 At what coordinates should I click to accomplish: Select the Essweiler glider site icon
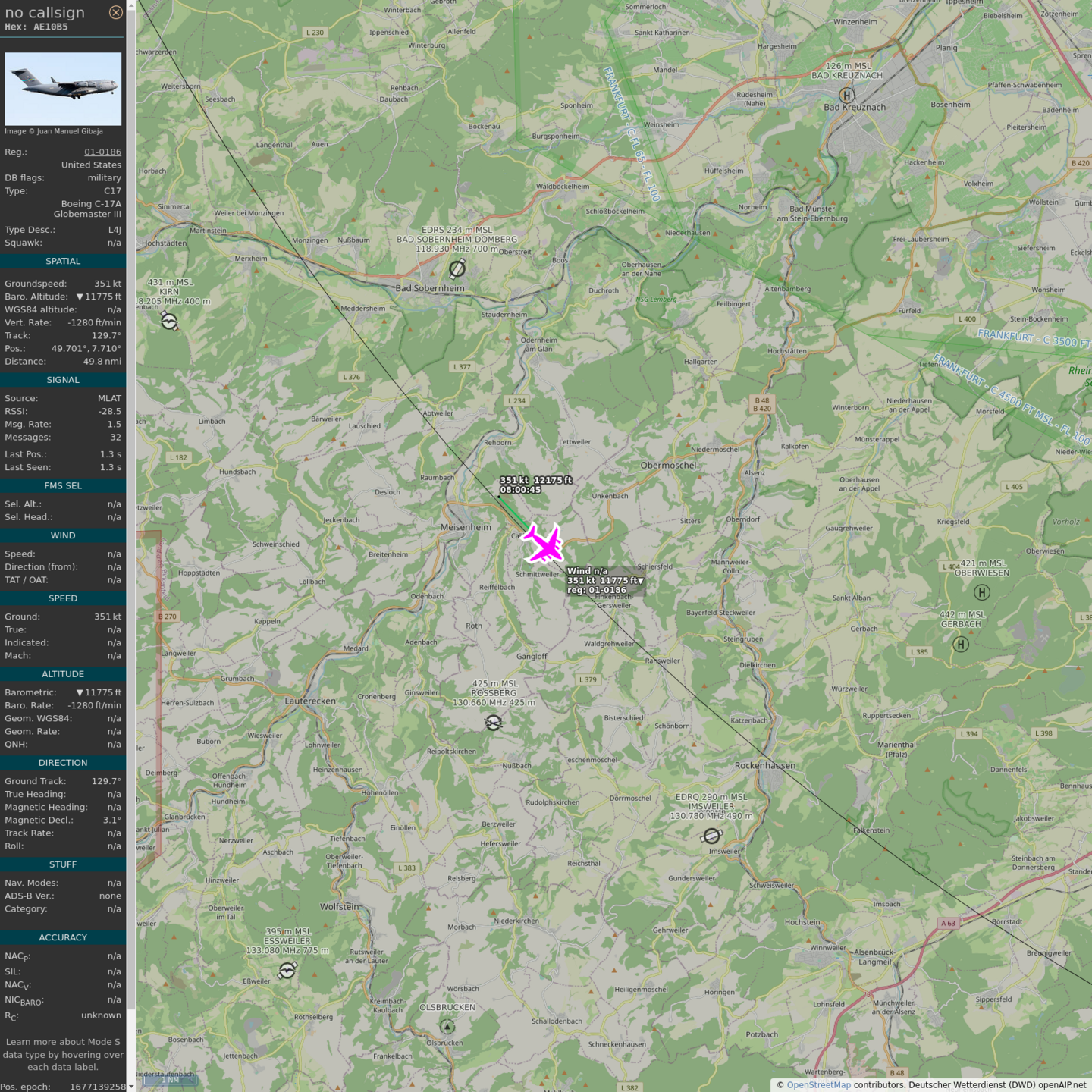287,970
